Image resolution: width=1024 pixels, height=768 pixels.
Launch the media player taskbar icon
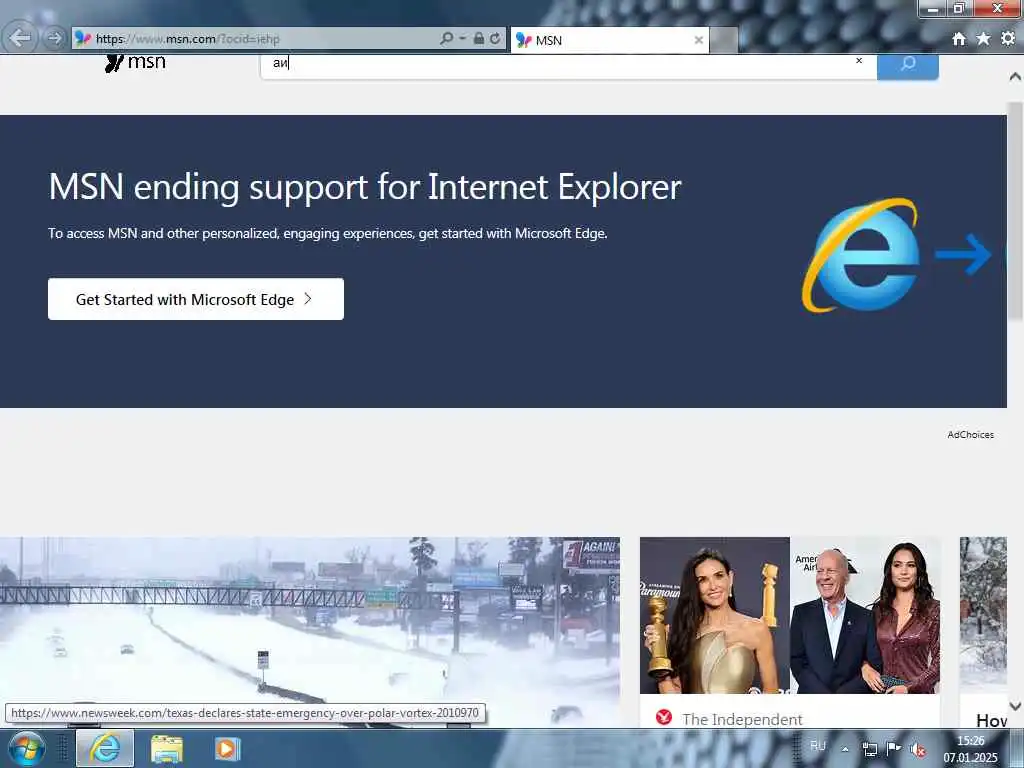tap(227, 749)
